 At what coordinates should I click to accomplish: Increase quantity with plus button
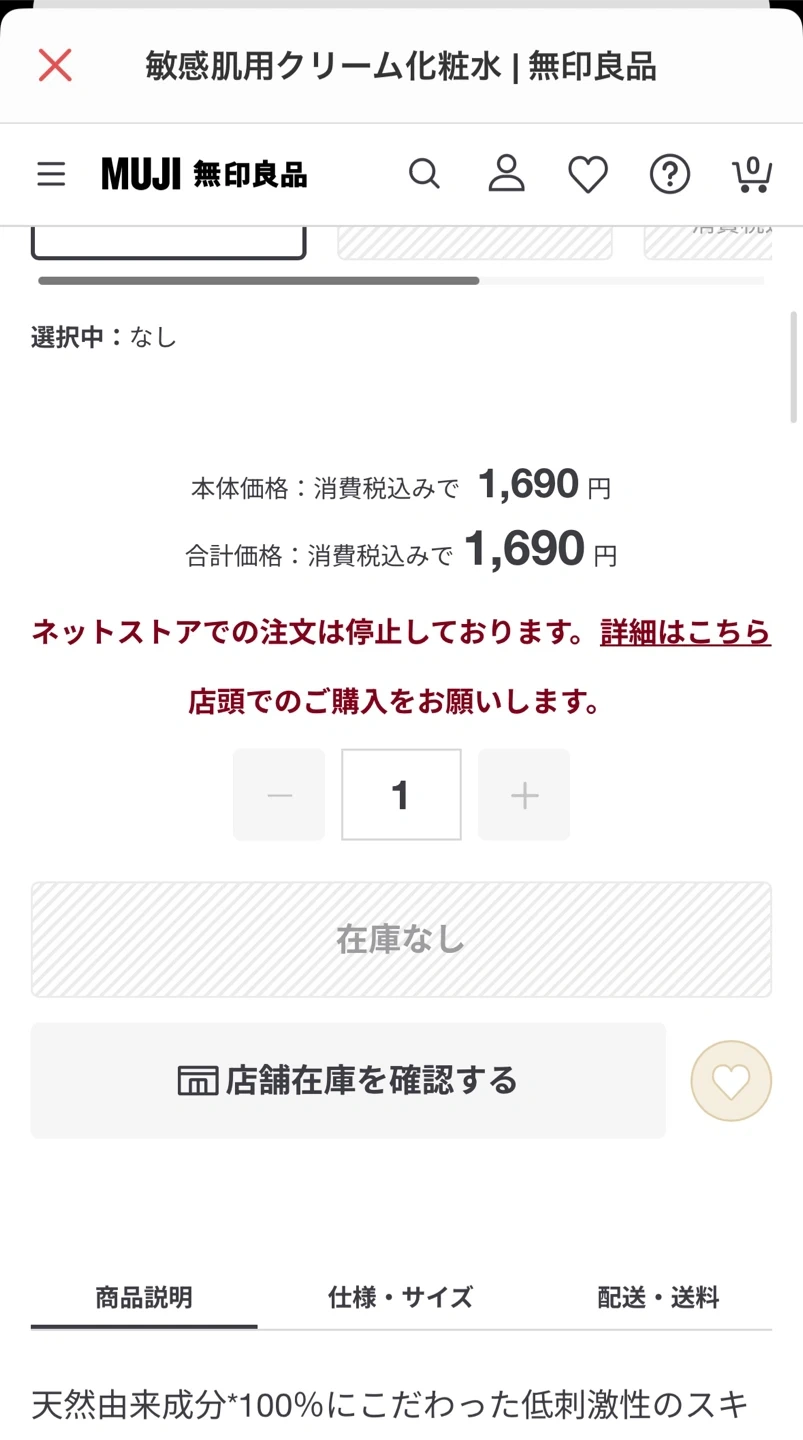tap(524, 795)
